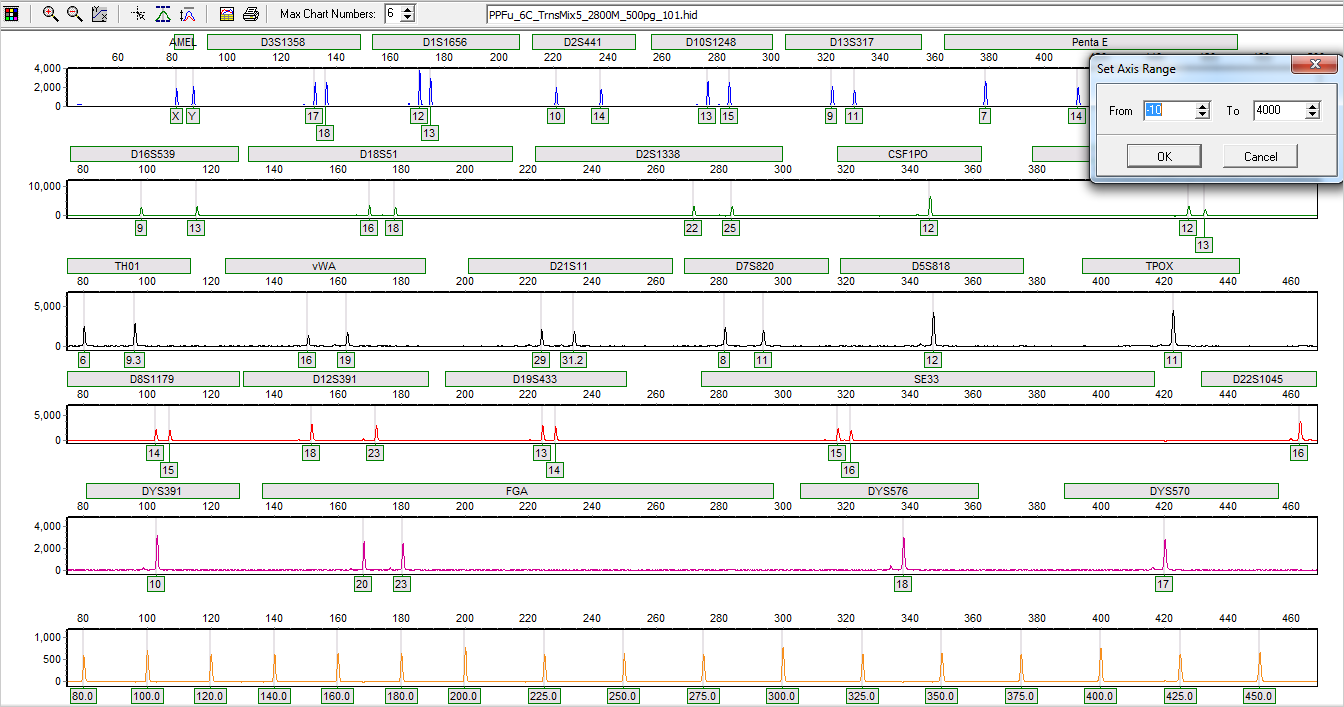1344x707 pixels.
Task: Click the Max Chart Numbers value field
Action: (x=392, y=14)
